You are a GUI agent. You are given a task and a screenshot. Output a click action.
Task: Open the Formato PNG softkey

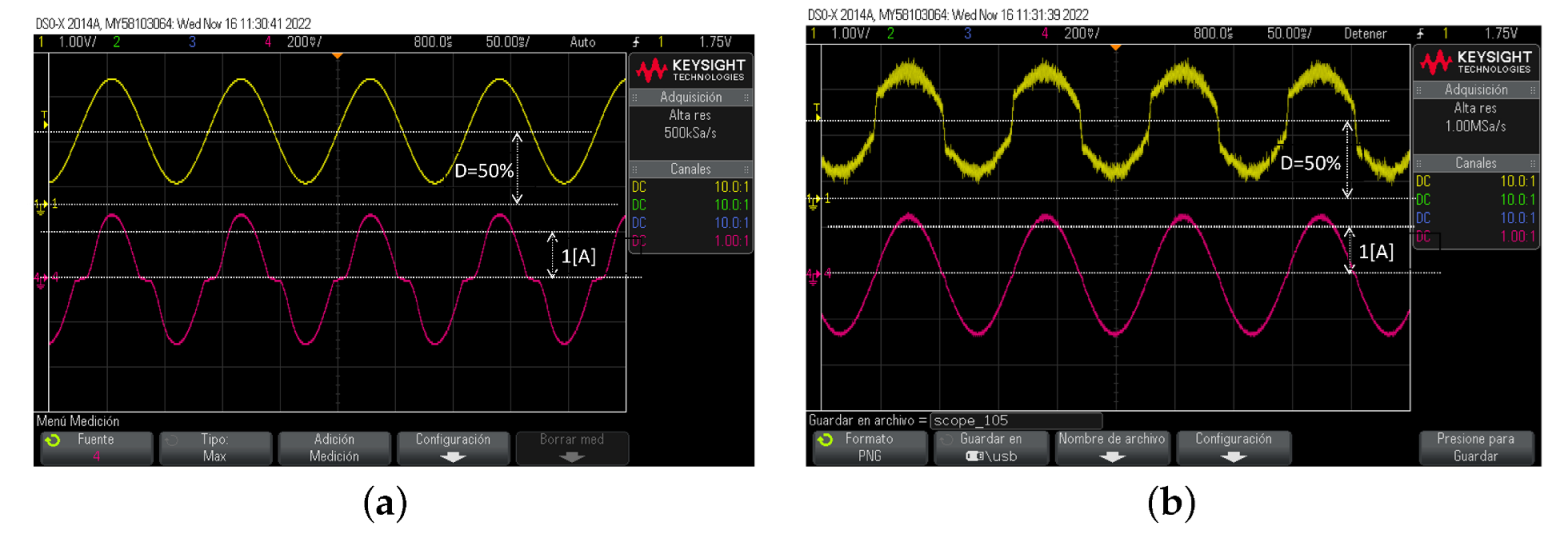(x=869, y=448)
